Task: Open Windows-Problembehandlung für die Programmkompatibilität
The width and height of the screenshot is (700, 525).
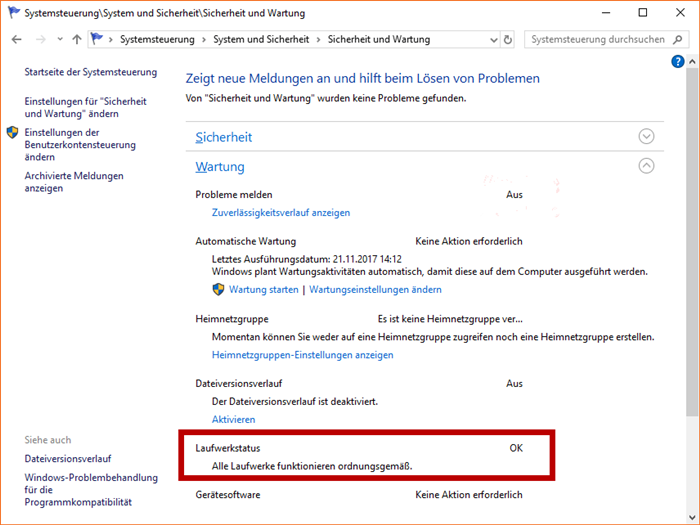Action: coord(91,490)
